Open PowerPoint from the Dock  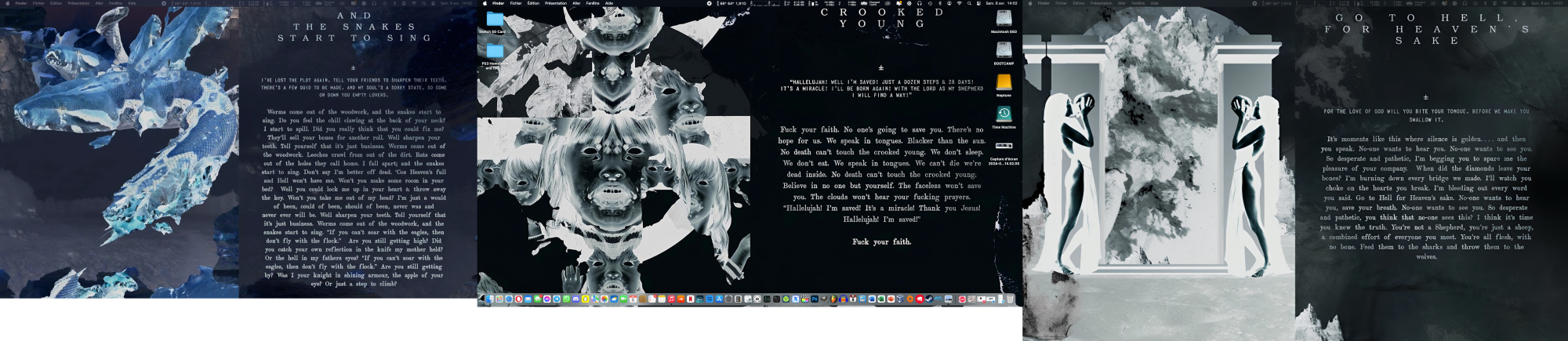tap(891, 299)
